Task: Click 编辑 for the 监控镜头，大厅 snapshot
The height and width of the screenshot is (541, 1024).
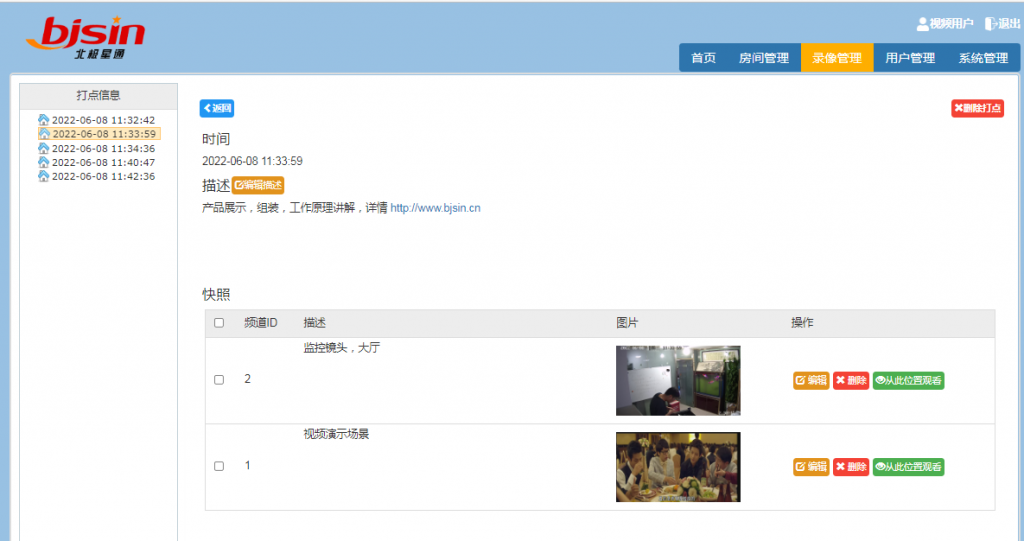Action: 811,380
